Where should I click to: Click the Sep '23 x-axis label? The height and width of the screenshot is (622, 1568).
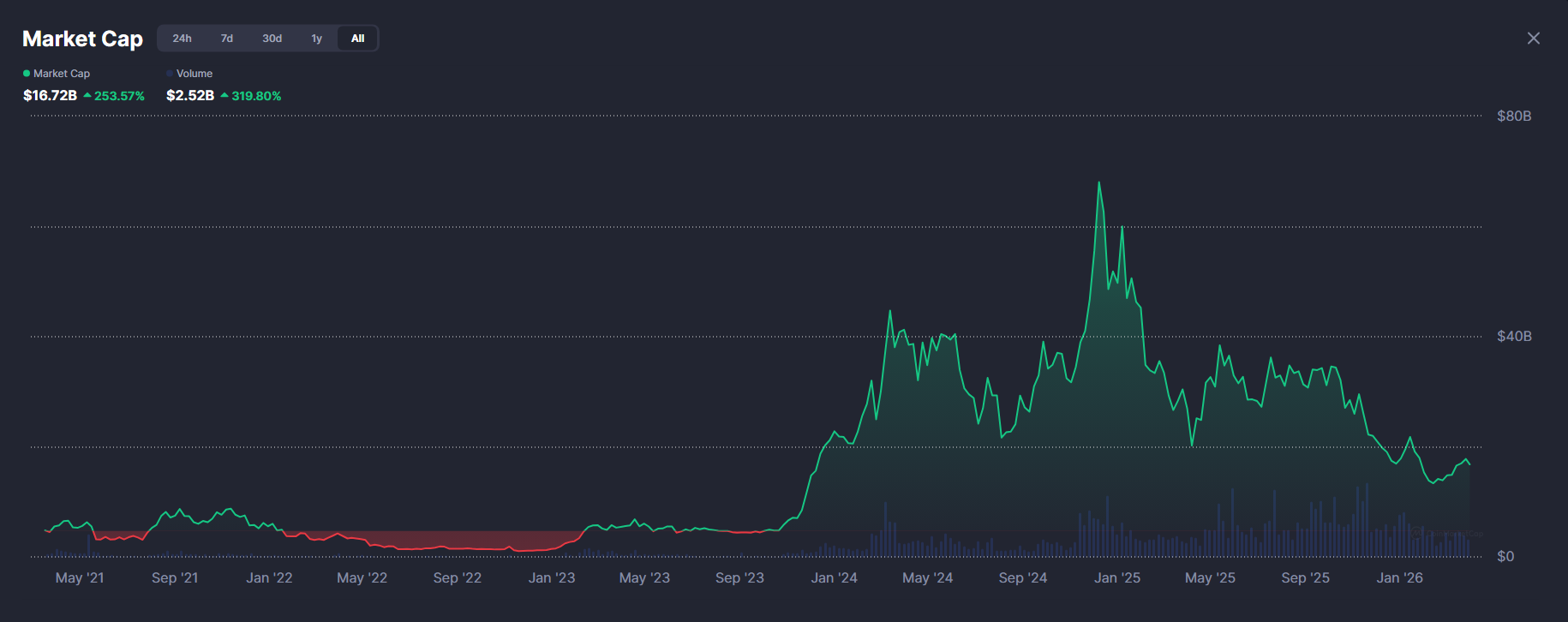pos(739,577)
